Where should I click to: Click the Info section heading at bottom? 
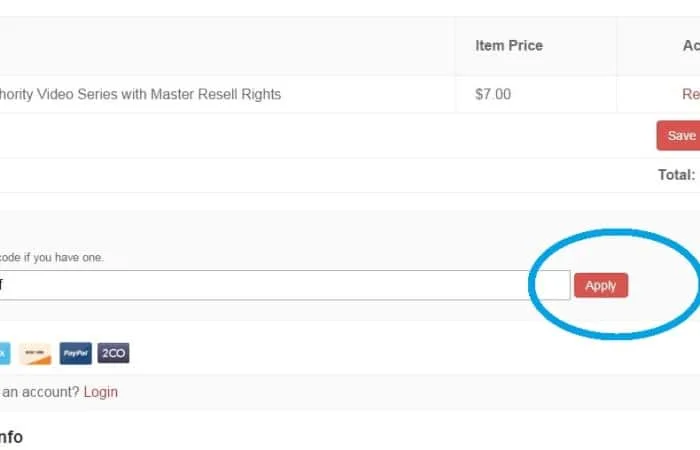click(11, 437)
